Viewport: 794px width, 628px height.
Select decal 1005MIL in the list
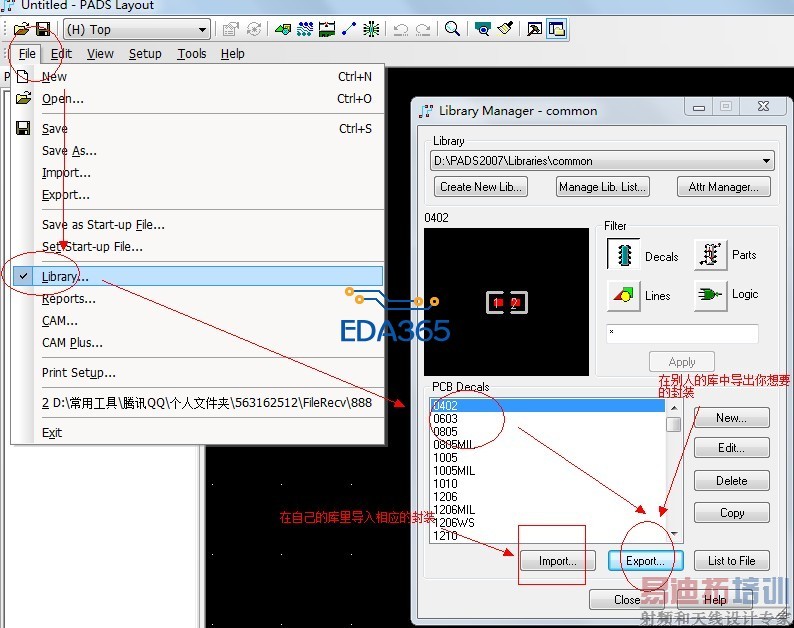pyautogui.click(x=547, y=471)
